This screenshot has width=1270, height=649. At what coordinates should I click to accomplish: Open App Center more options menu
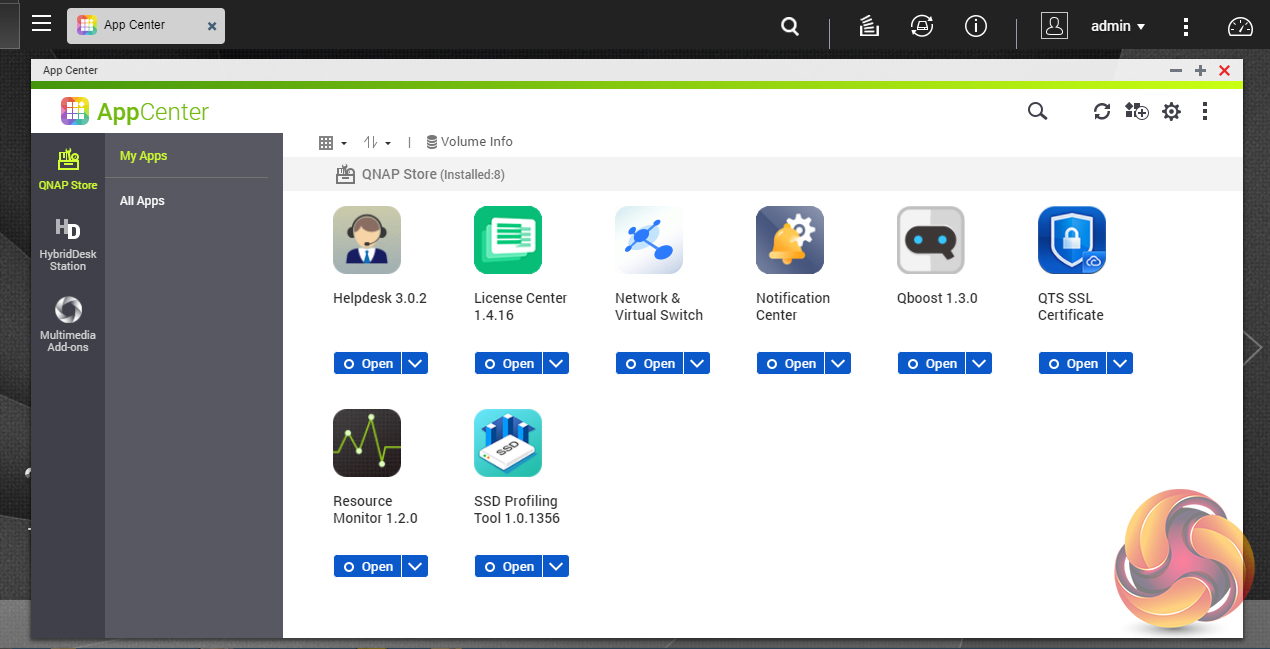[x=1205, y=111]
